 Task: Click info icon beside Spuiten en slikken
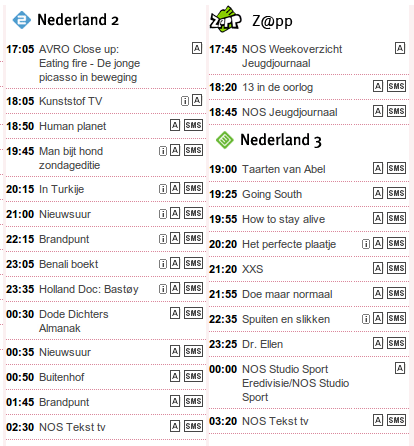click(366, 319)
